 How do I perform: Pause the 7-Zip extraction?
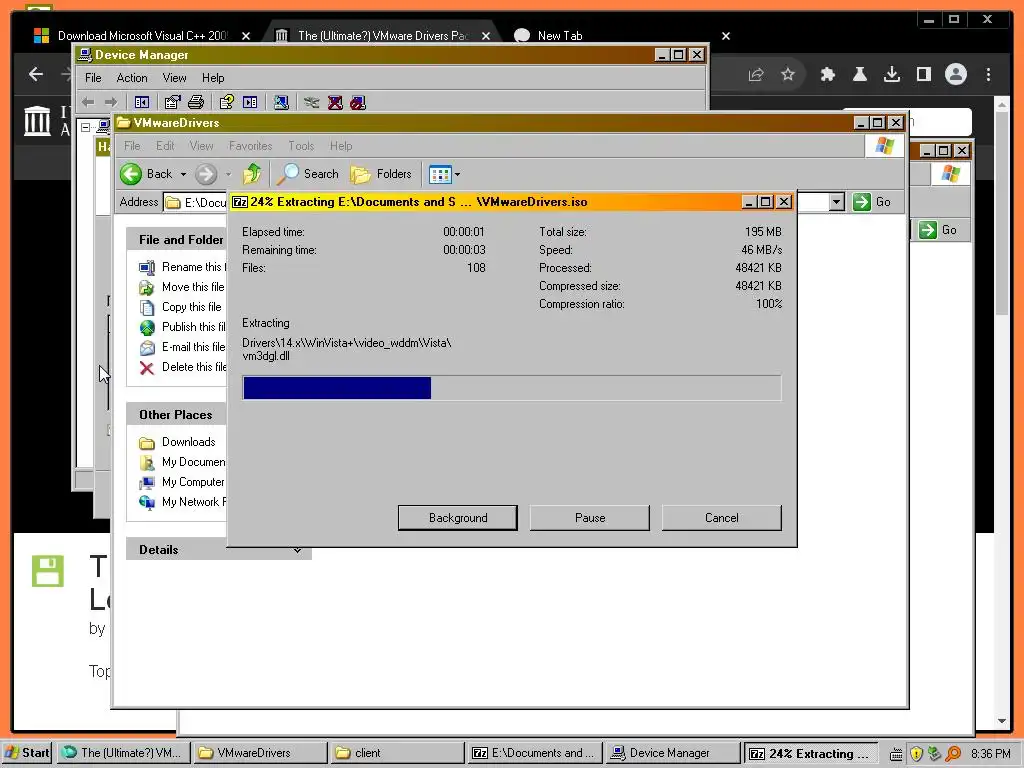(590, 518)
